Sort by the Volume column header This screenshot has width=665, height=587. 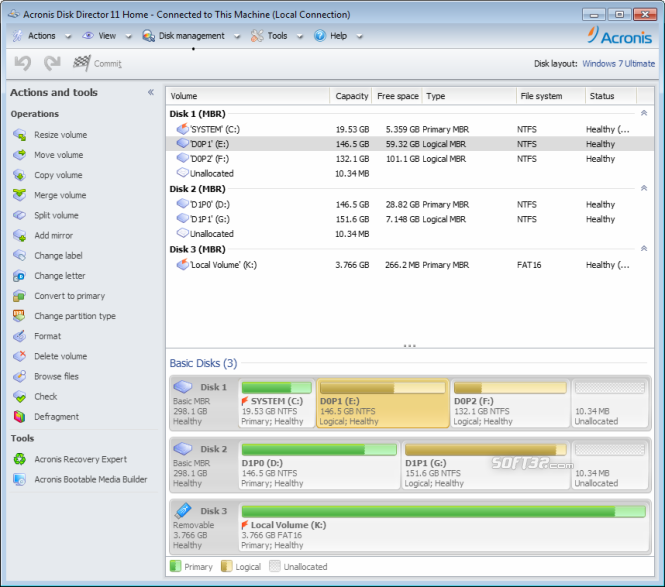(x=247, y=96)
